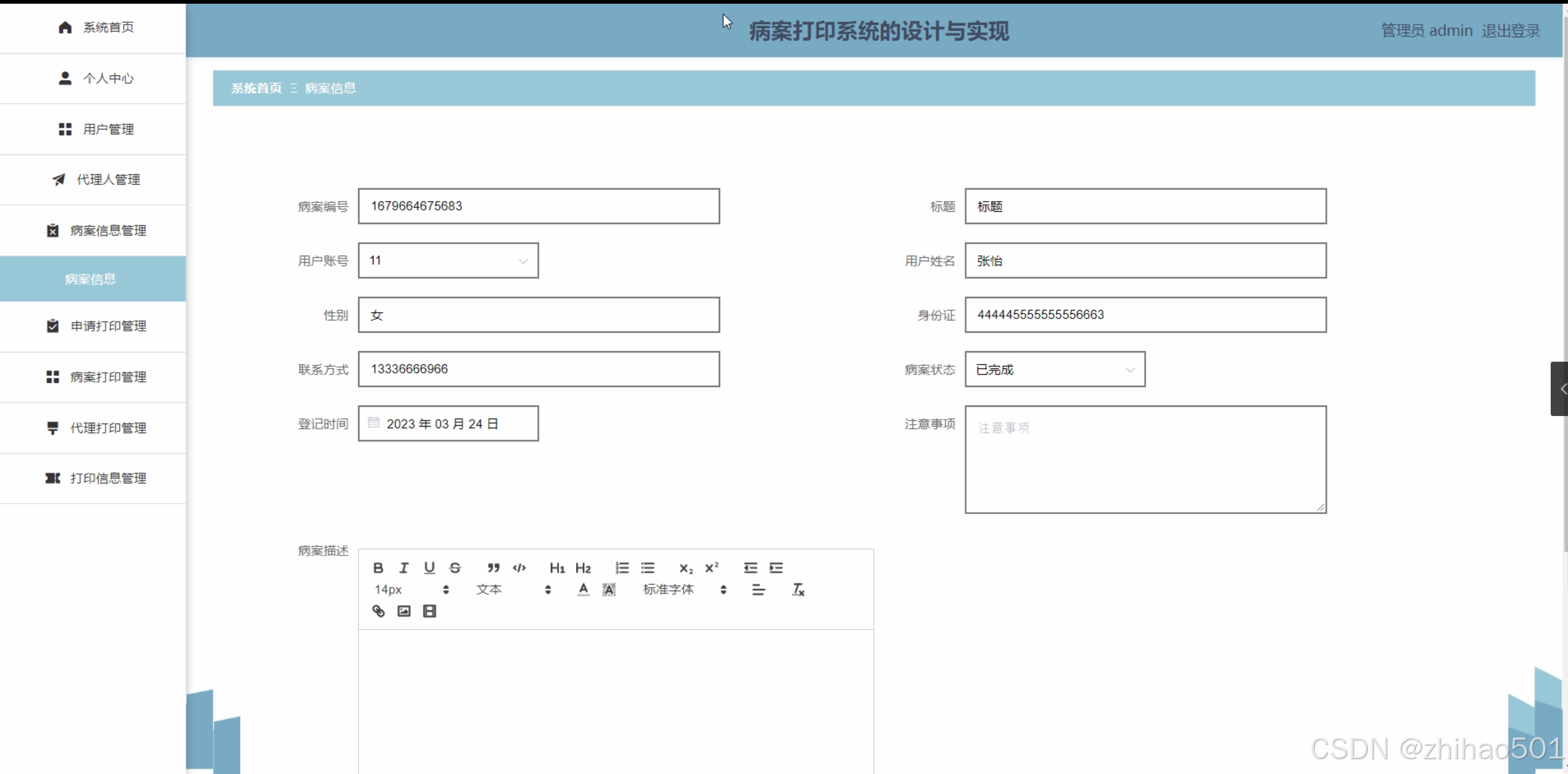Clear text formatting icon
The height and width of the screenshot is (774, 1568).
pyautogui.click(x=798, y=589)
